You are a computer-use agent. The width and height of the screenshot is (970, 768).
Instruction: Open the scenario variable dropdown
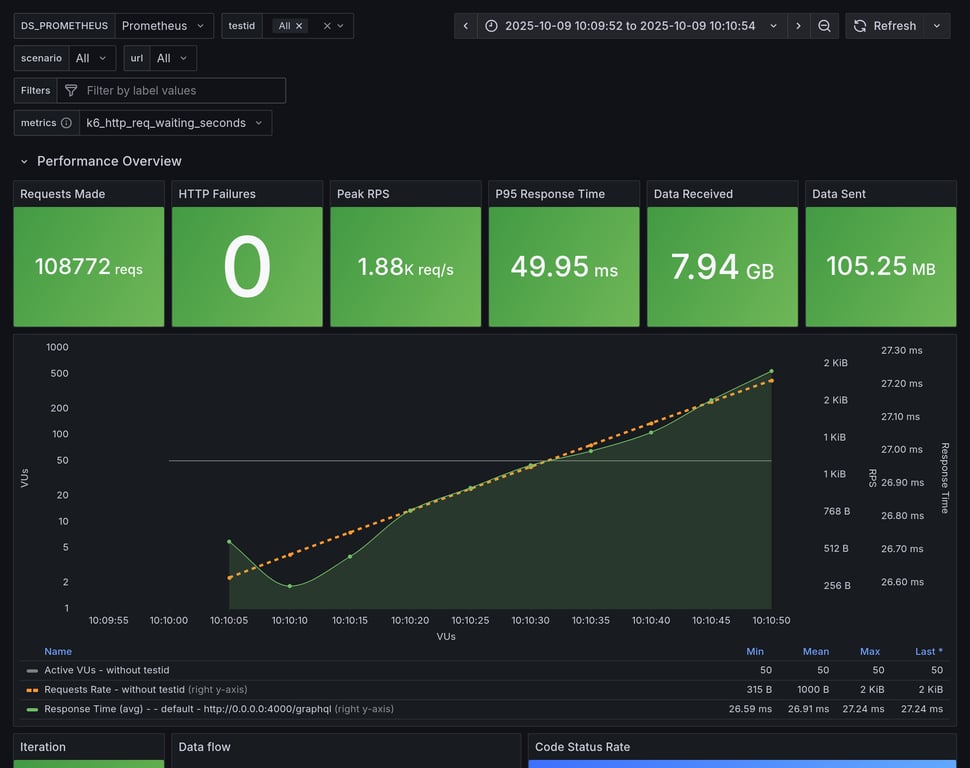(92, 58)
